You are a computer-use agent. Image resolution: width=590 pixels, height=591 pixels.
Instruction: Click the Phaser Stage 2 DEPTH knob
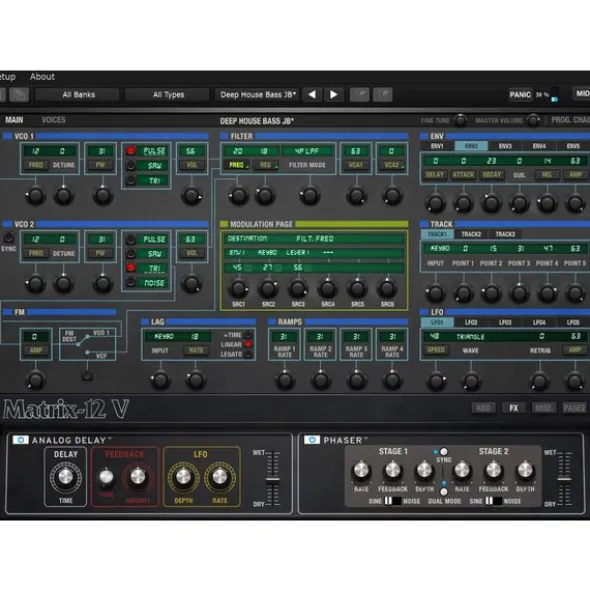525,471
